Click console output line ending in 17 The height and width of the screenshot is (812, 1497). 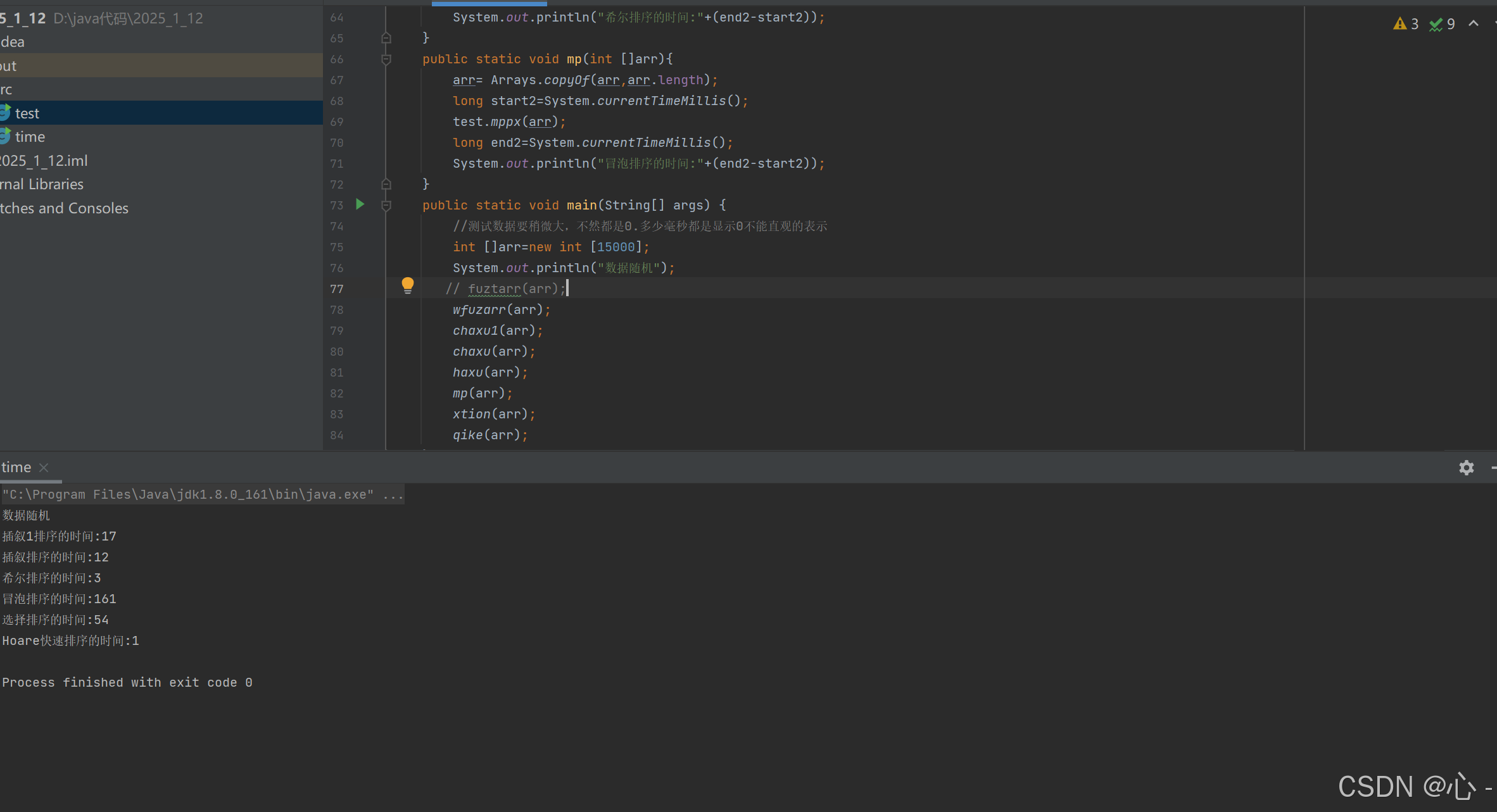tap(59, 536)
